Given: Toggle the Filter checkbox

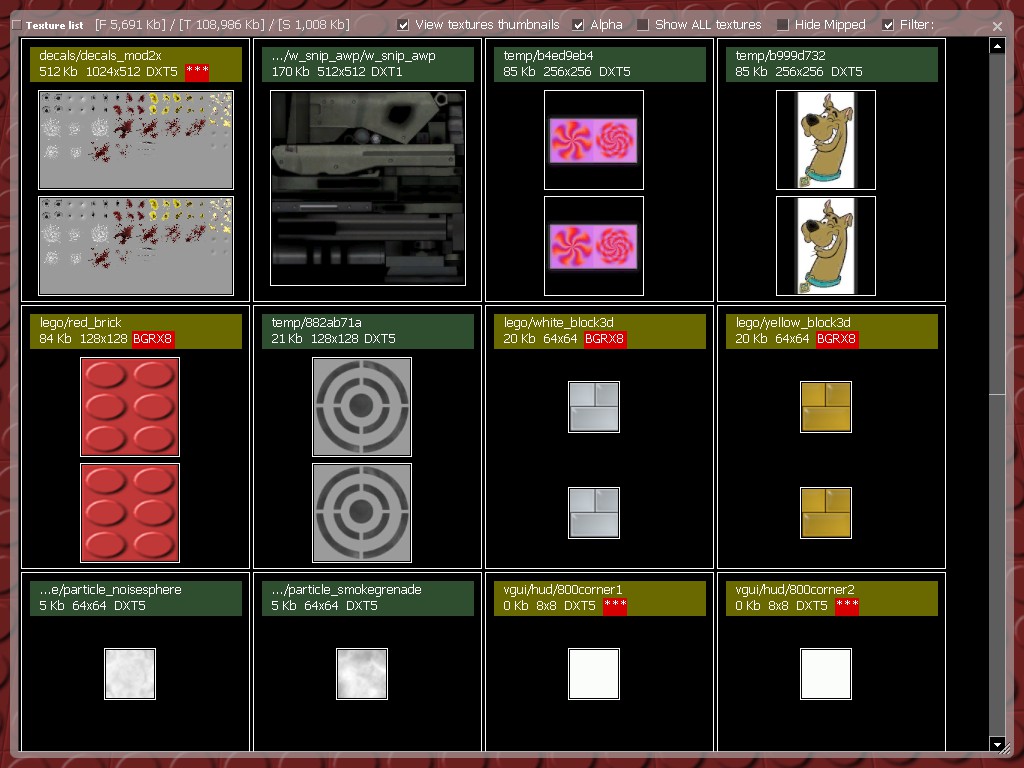Looking at the screenshot, I should 888,25.
